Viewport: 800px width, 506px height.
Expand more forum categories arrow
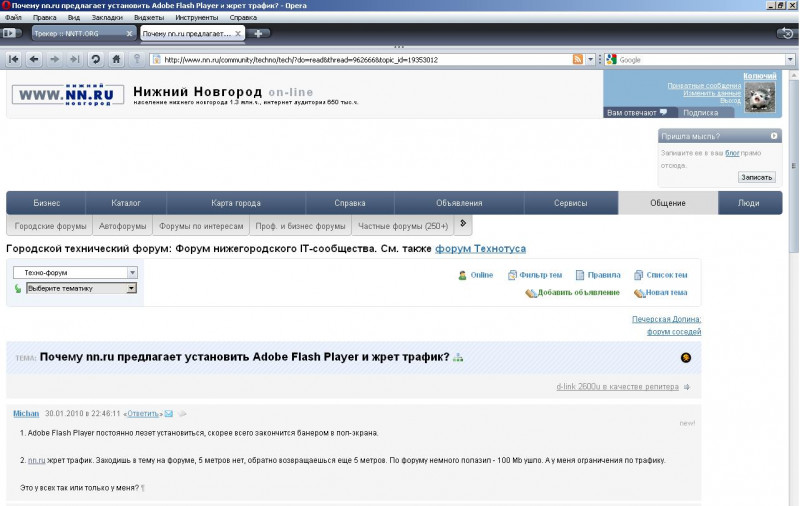[463, 223]
